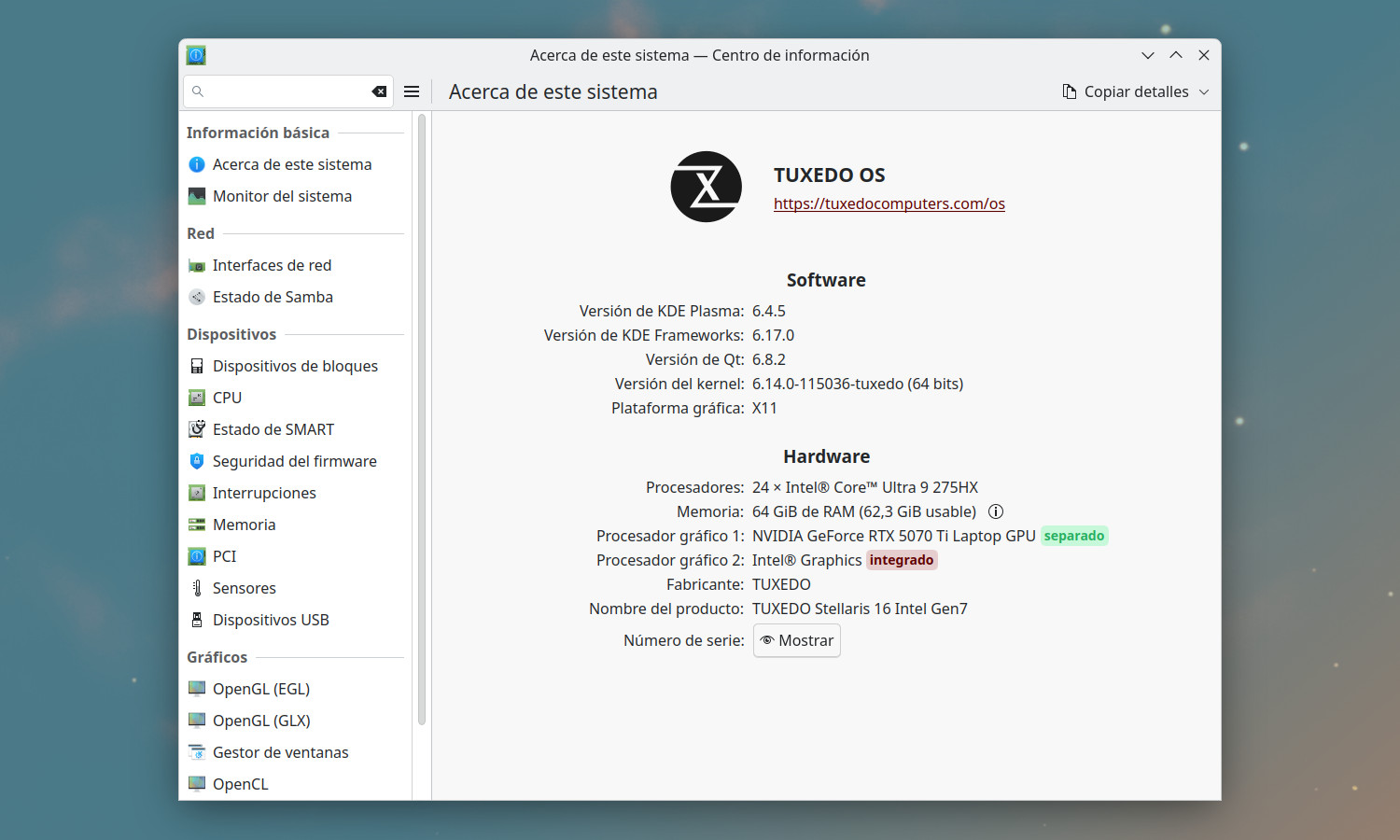The height and width of the screenshot is (840, 1400).
Task: Open the tuxedocomputers.com/os link
Action: click(x=889, y=203)
